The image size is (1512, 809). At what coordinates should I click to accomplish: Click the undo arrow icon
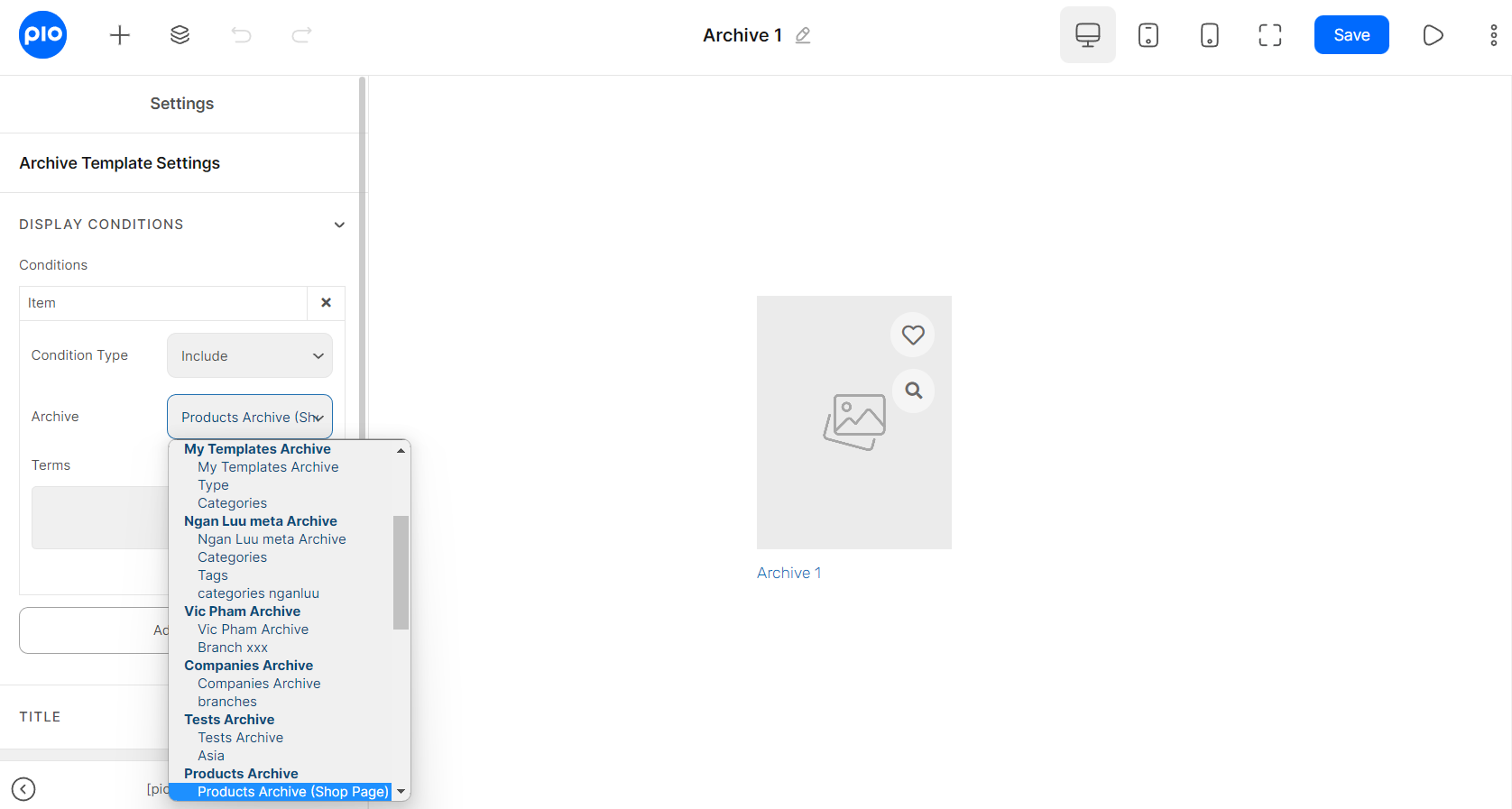(241, 35)
